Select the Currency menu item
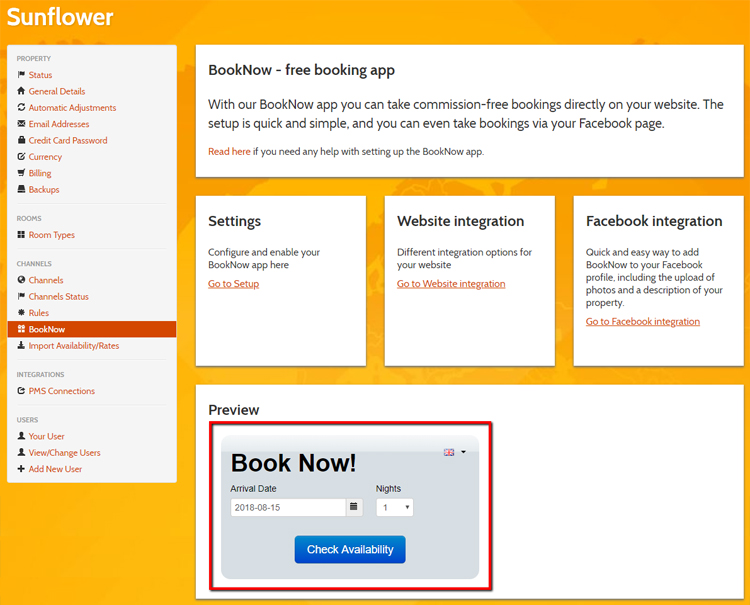The width and height of the screenshot is (750, 605). pyautogui.click(x=45, y=157)
